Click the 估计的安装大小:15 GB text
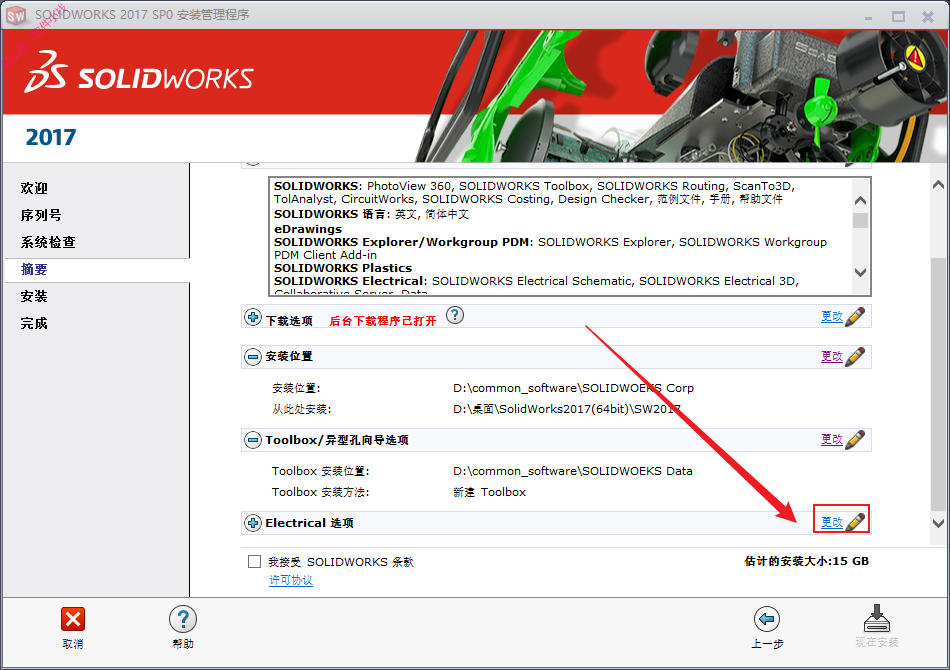Viewport: 950px width, 670px height. (806, 561)
